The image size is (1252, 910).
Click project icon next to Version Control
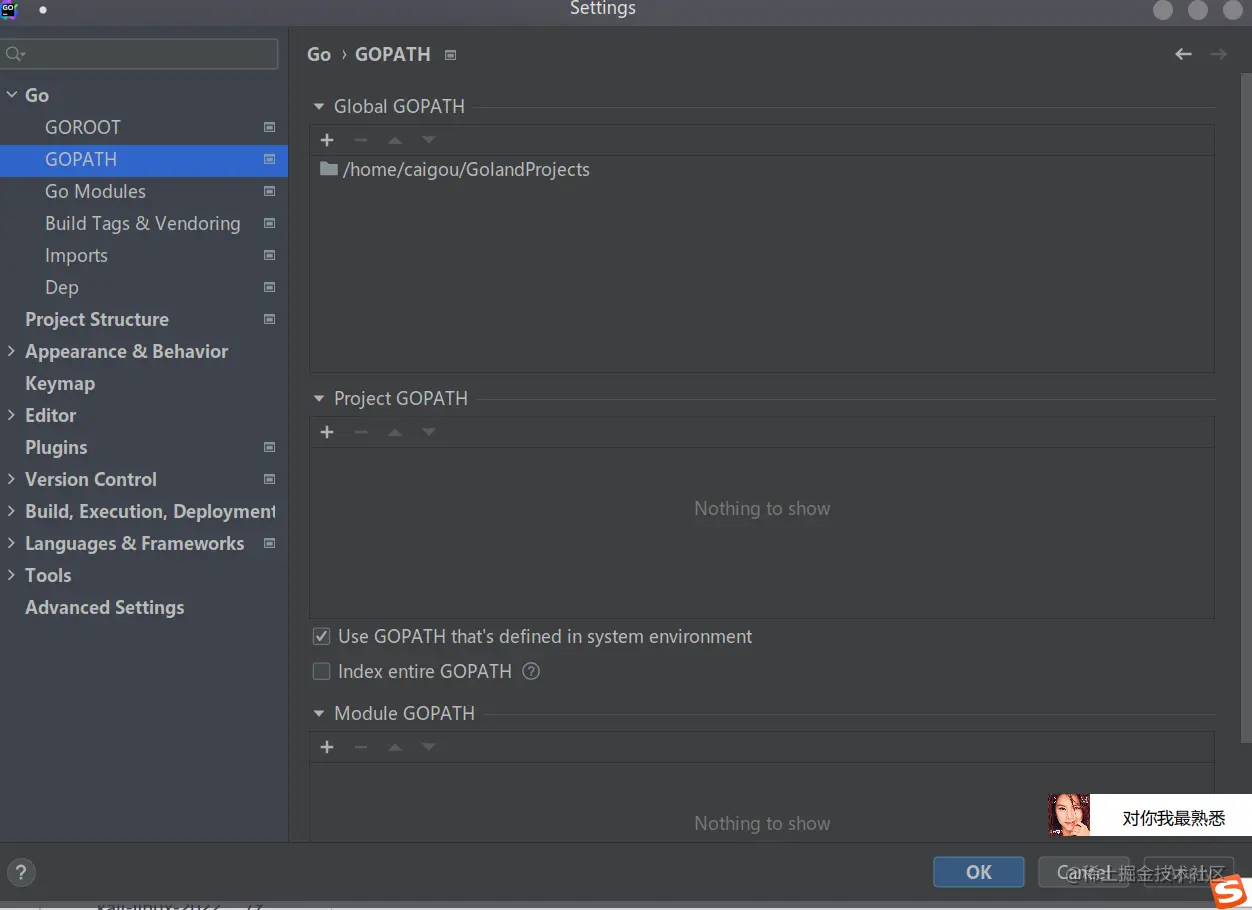click(x=269, y=479)
